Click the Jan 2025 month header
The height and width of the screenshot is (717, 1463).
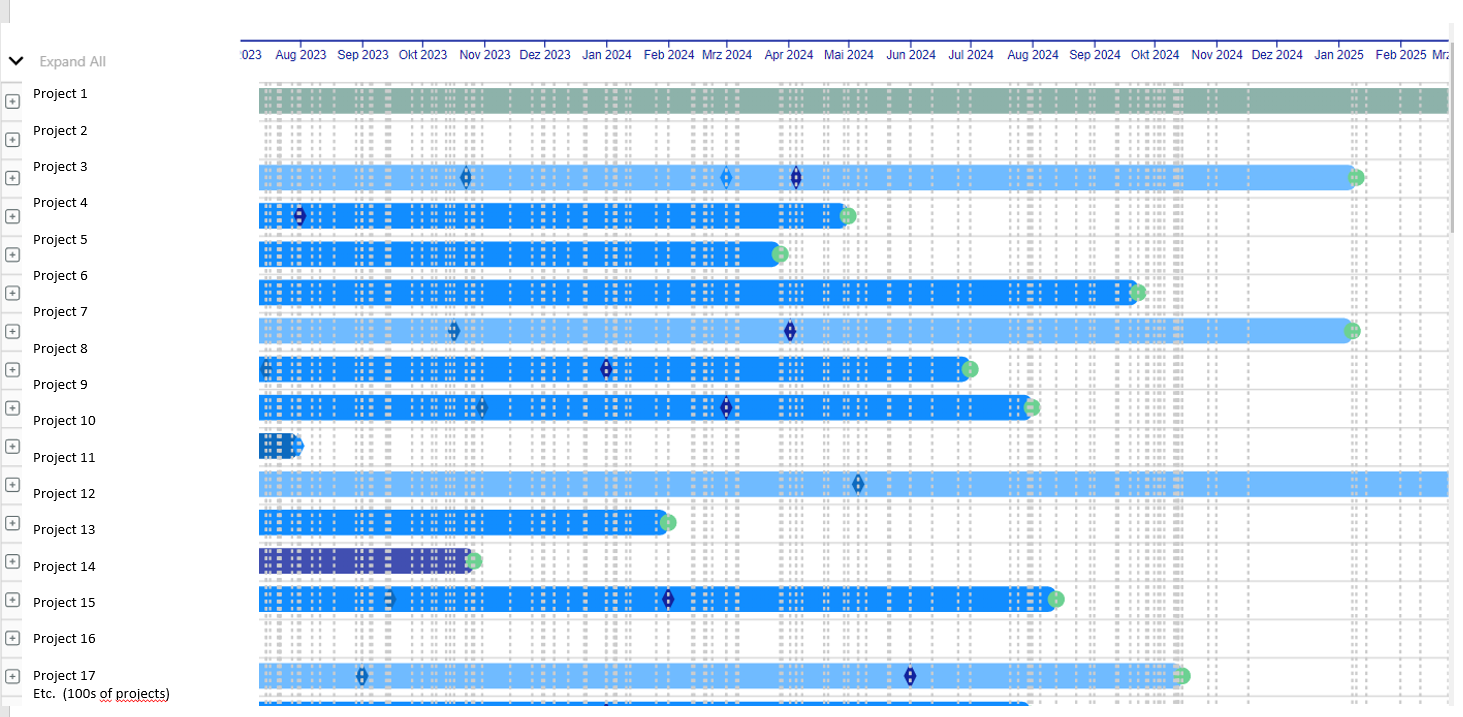tap(1339, 55)
